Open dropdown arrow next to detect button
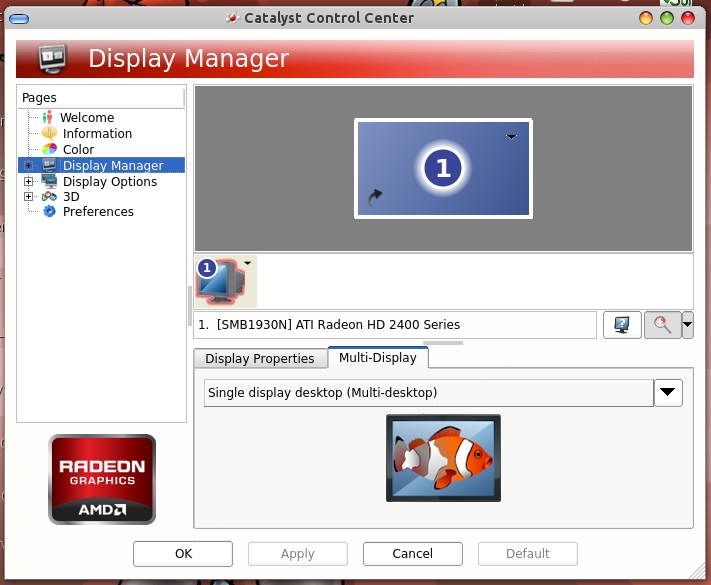 [x=687, y=325]
